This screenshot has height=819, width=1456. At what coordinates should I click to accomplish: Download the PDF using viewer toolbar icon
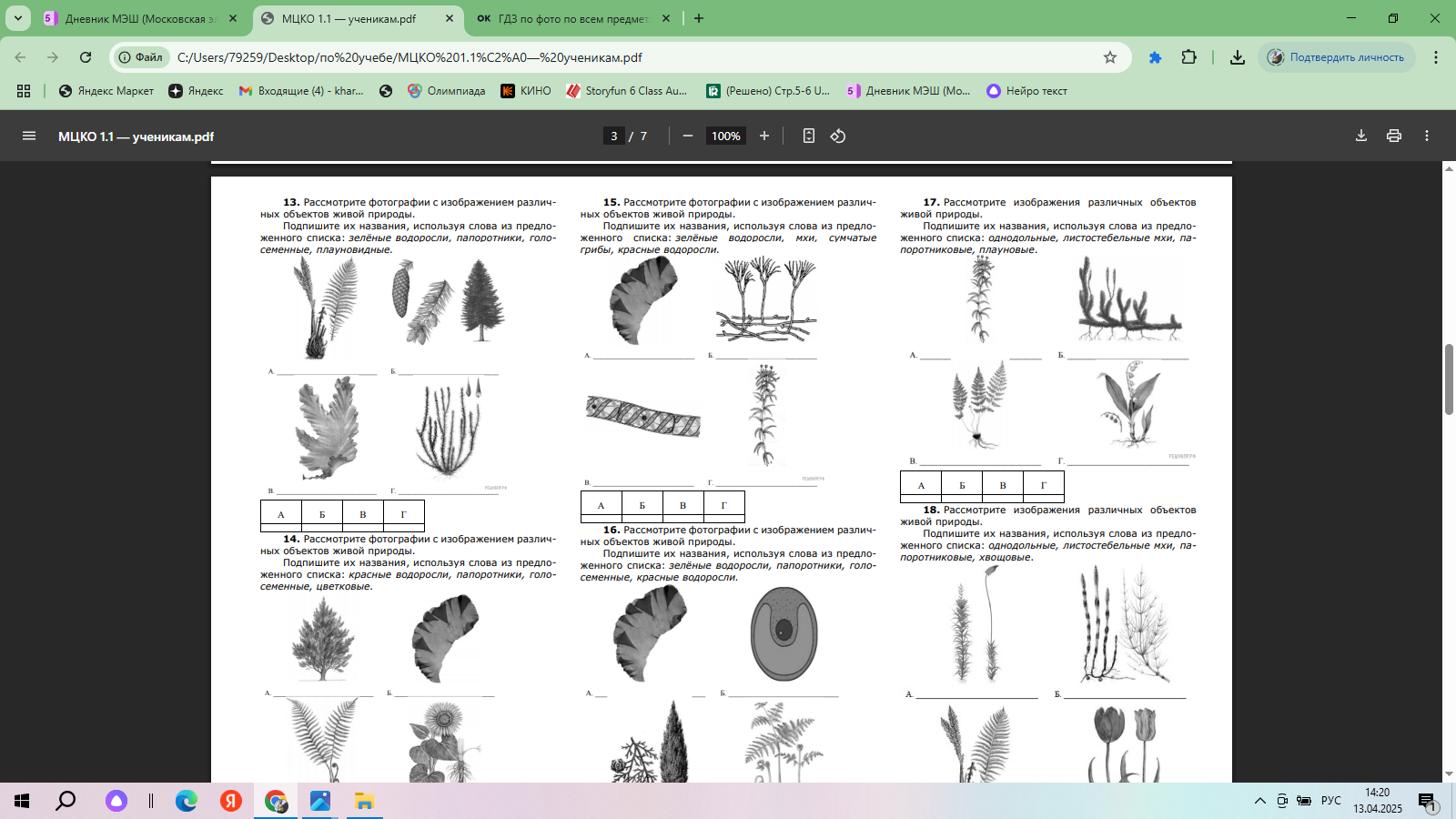pos(1361,136)
